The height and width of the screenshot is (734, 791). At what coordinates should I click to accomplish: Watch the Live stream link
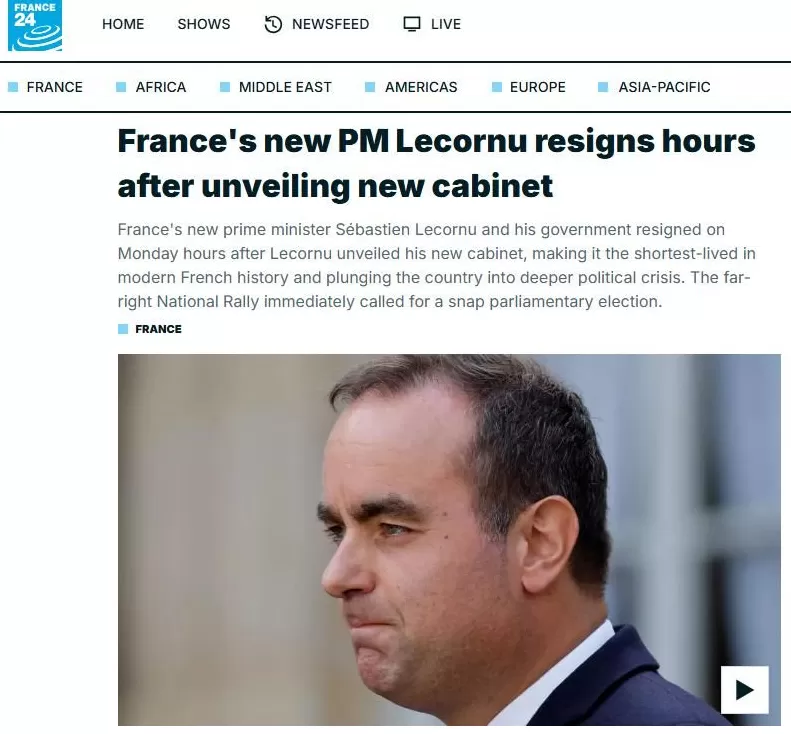point(446,24)
